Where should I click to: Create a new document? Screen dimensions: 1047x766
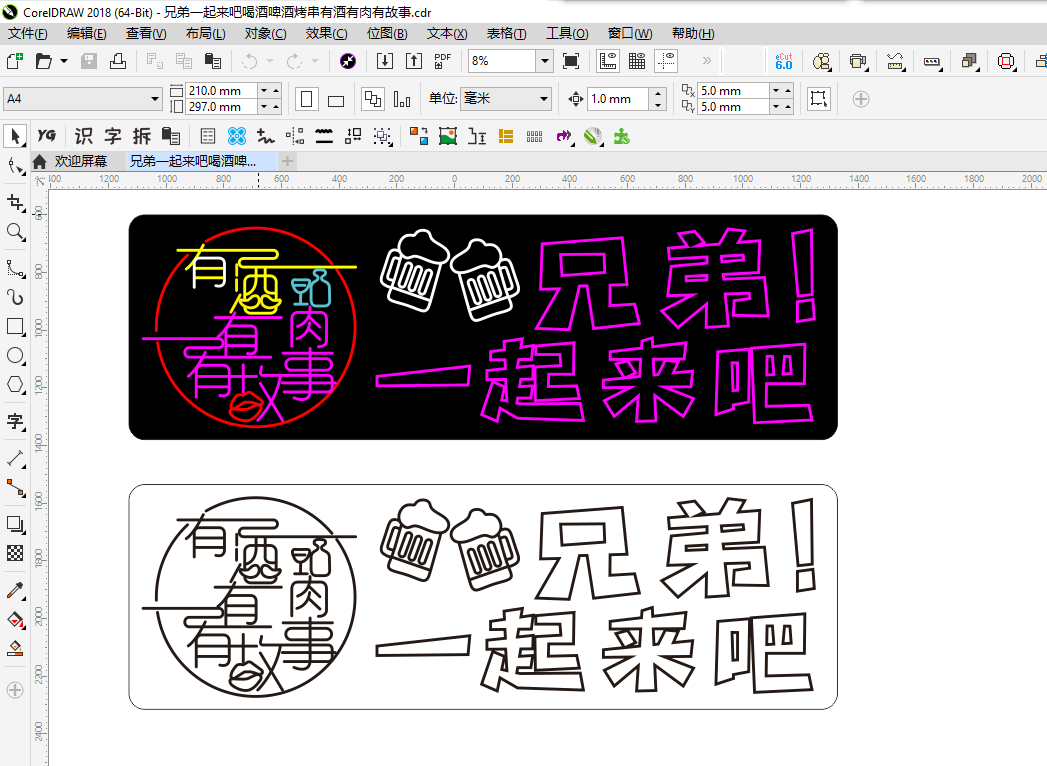pyautogui.click(x=15, y=61)
